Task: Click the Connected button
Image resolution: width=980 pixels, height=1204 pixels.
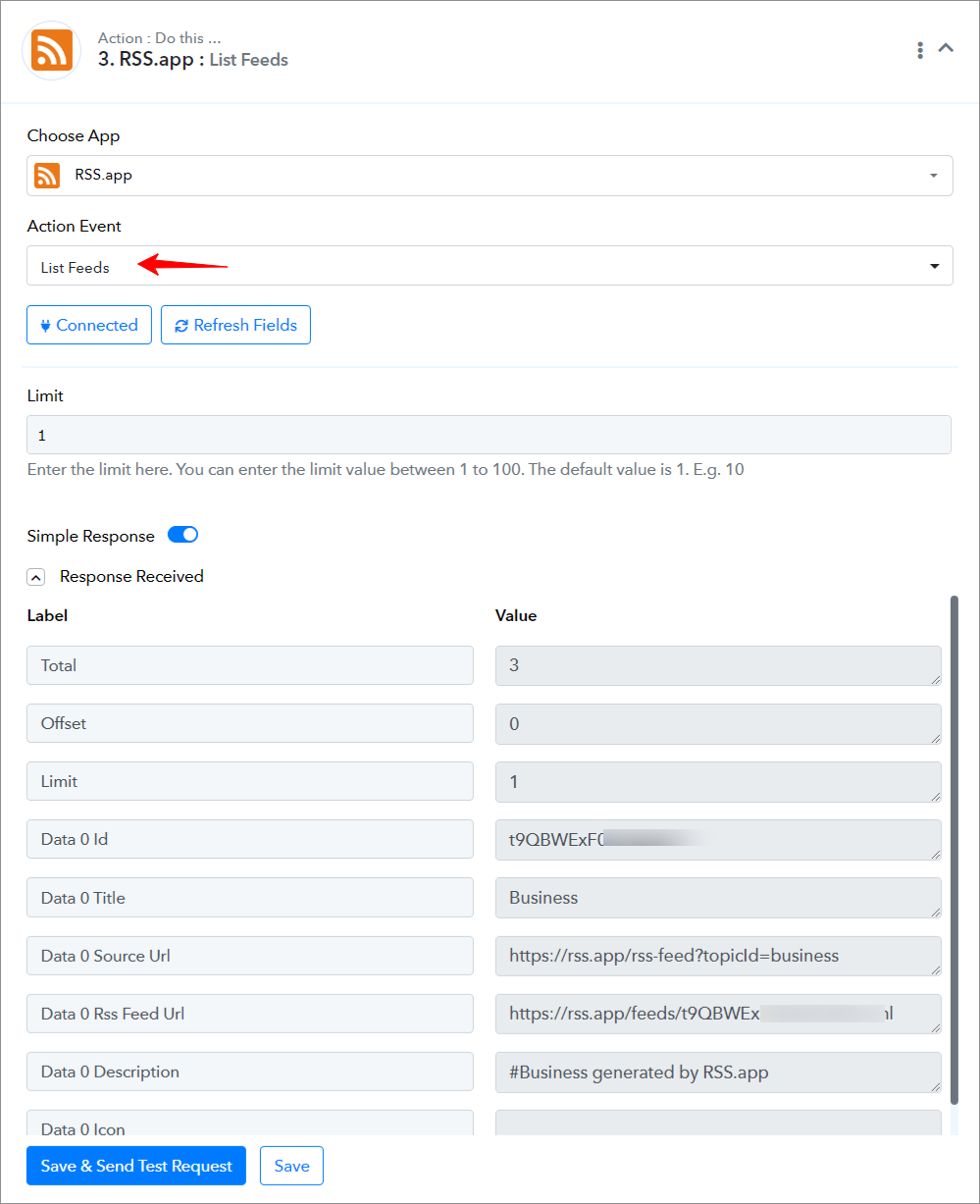Action: (89, 325)
